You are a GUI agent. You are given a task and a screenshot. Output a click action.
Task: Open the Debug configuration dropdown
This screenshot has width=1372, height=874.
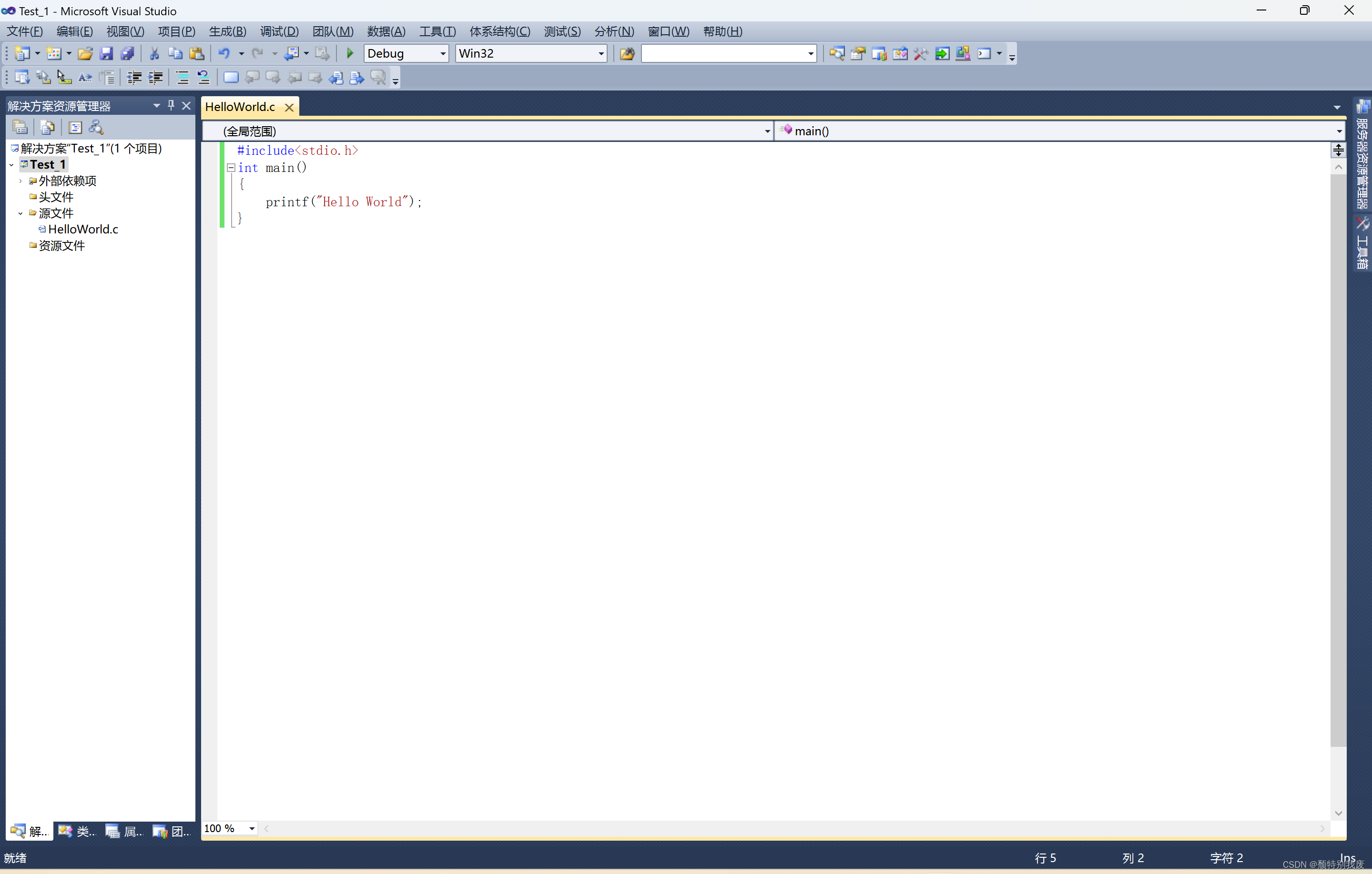point(442,53)
